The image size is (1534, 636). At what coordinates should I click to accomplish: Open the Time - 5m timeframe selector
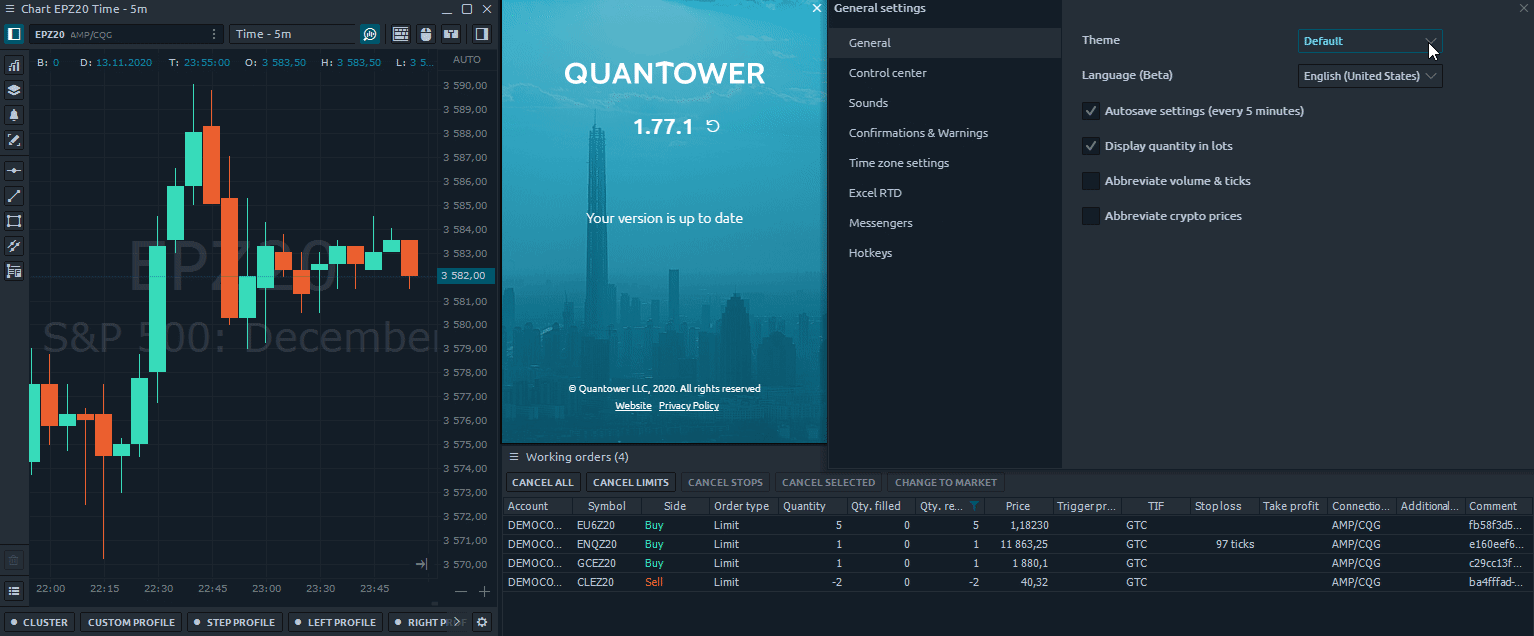[293, 34]
